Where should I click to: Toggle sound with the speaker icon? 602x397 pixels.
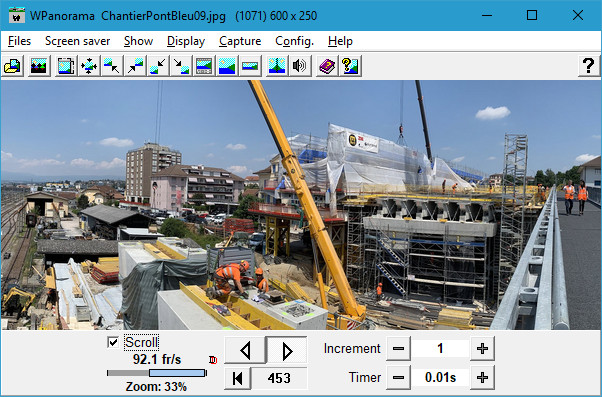(x=300, y=66)
